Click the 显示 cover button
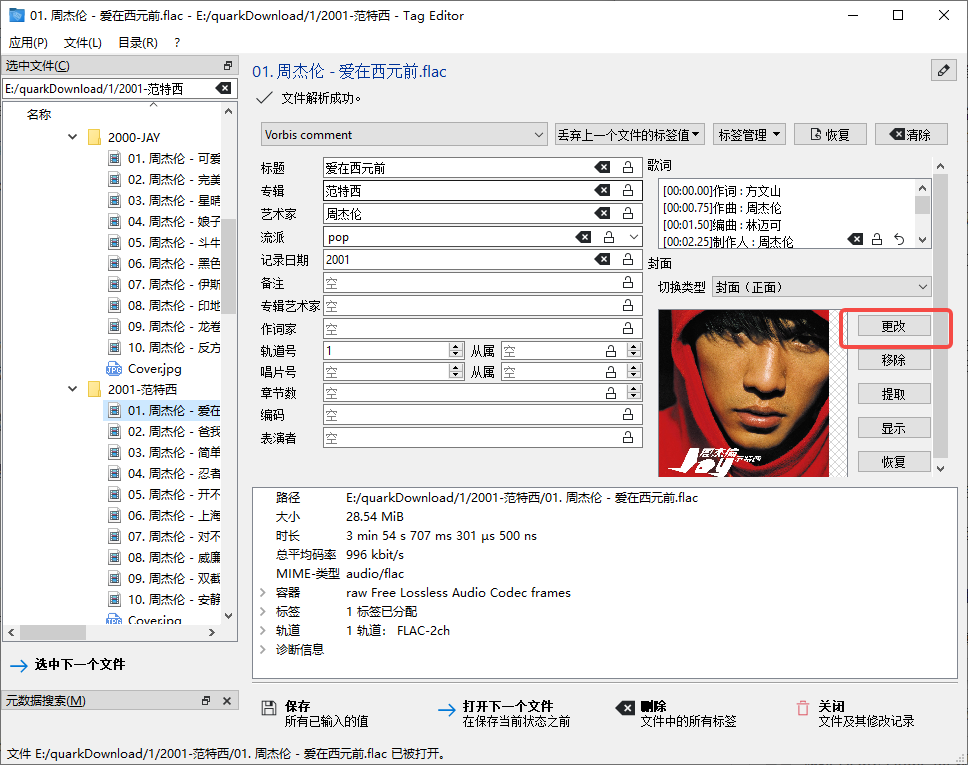The height and width of the screenshot is (765, 968). [893, 428]
